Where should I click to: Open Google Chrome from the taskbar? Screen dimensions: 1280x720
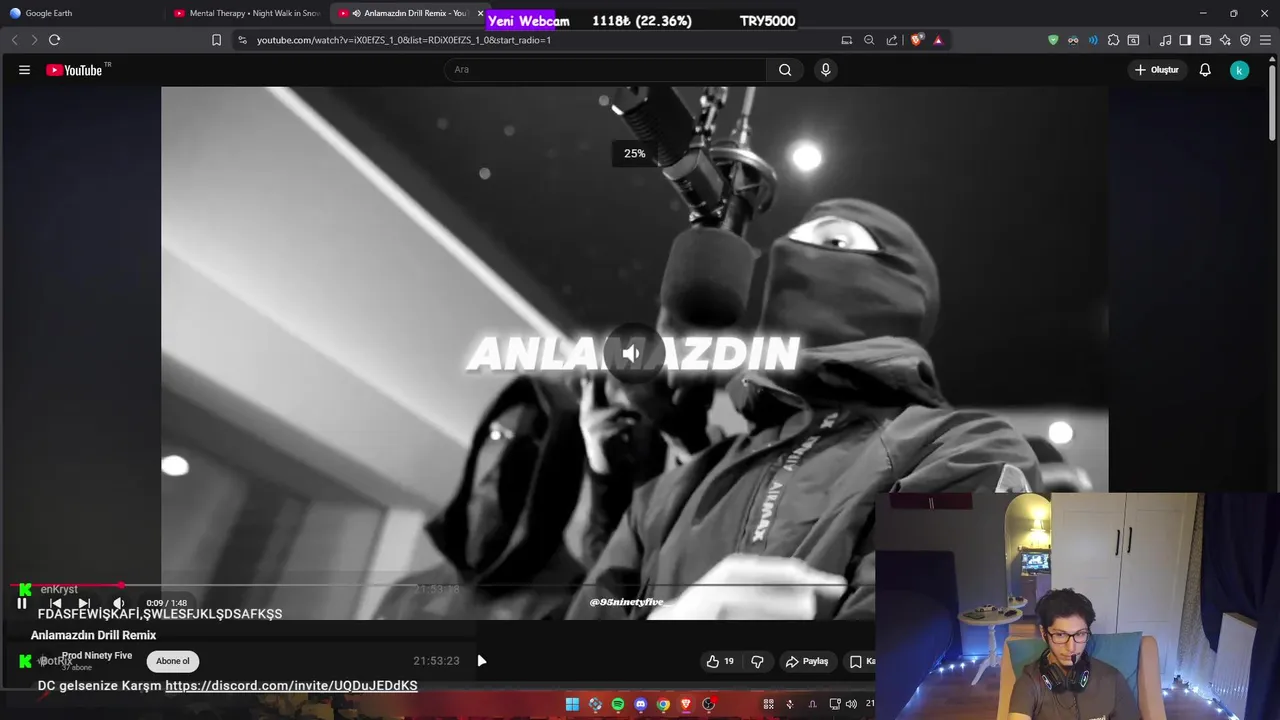coord(663,704)
